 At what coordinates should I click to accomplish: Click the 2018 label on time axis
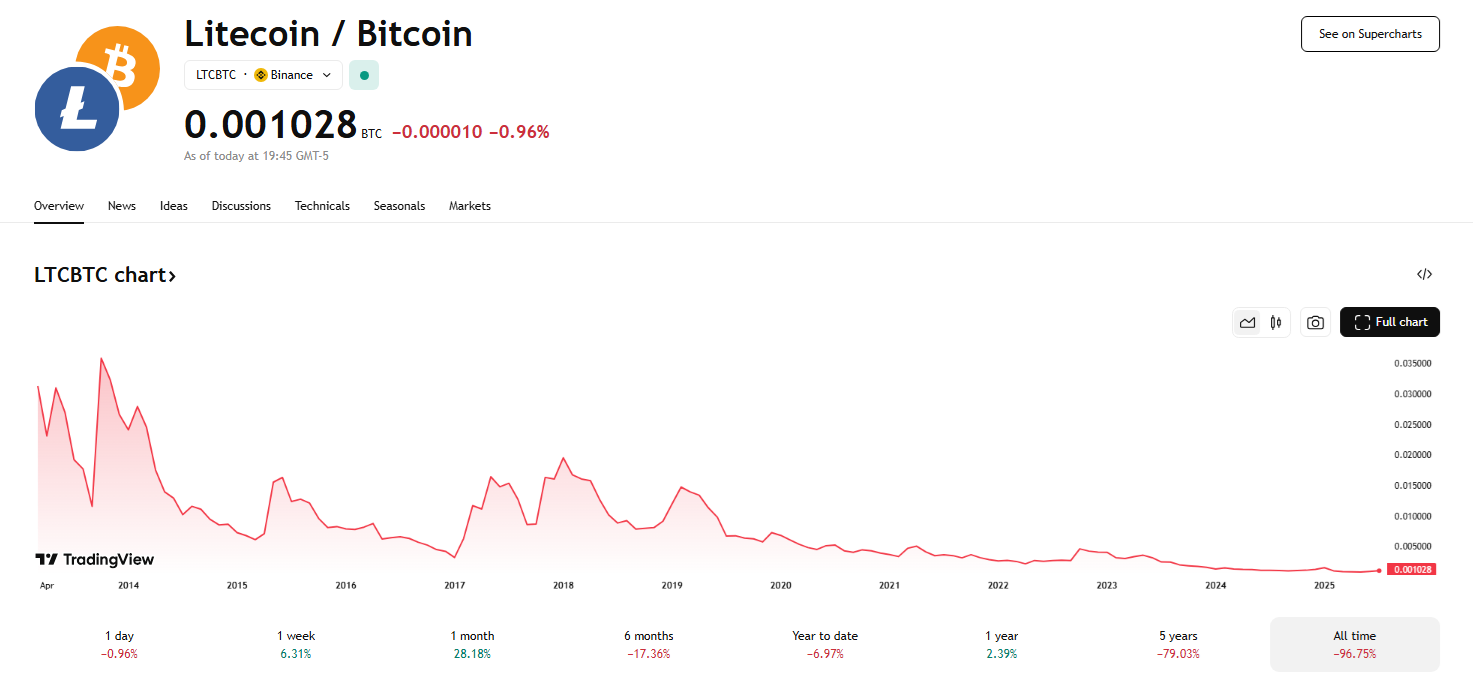(563, 585)
